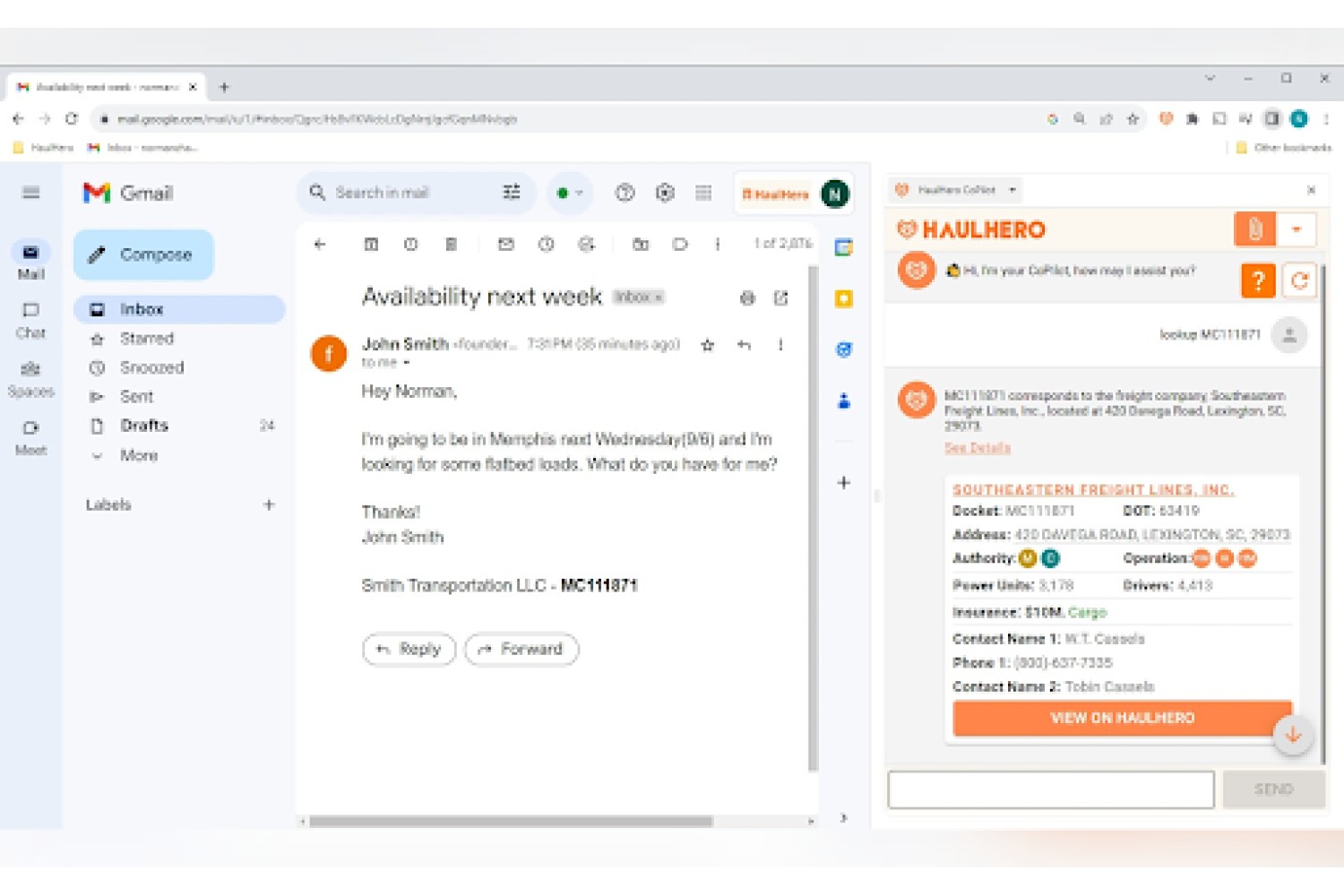Go back to the inbox list arrow
This screenshot has height=896, width=1344.
tap(320, 244)
